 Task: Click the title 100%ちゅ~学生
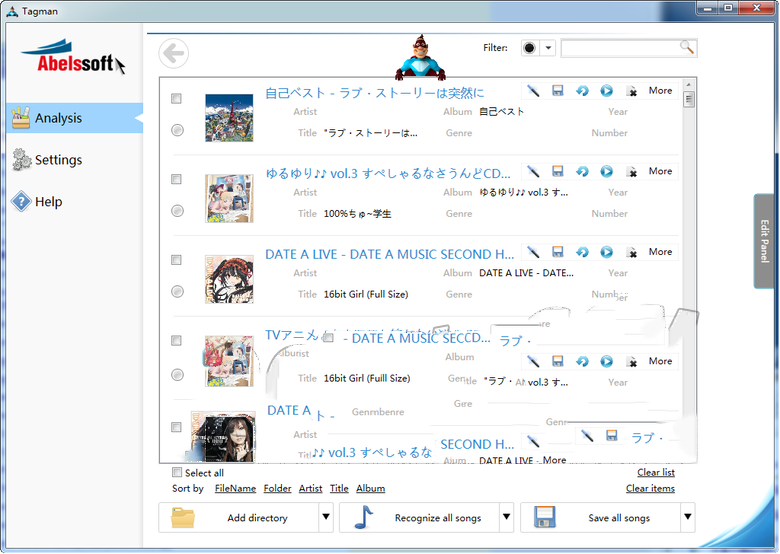357,214
